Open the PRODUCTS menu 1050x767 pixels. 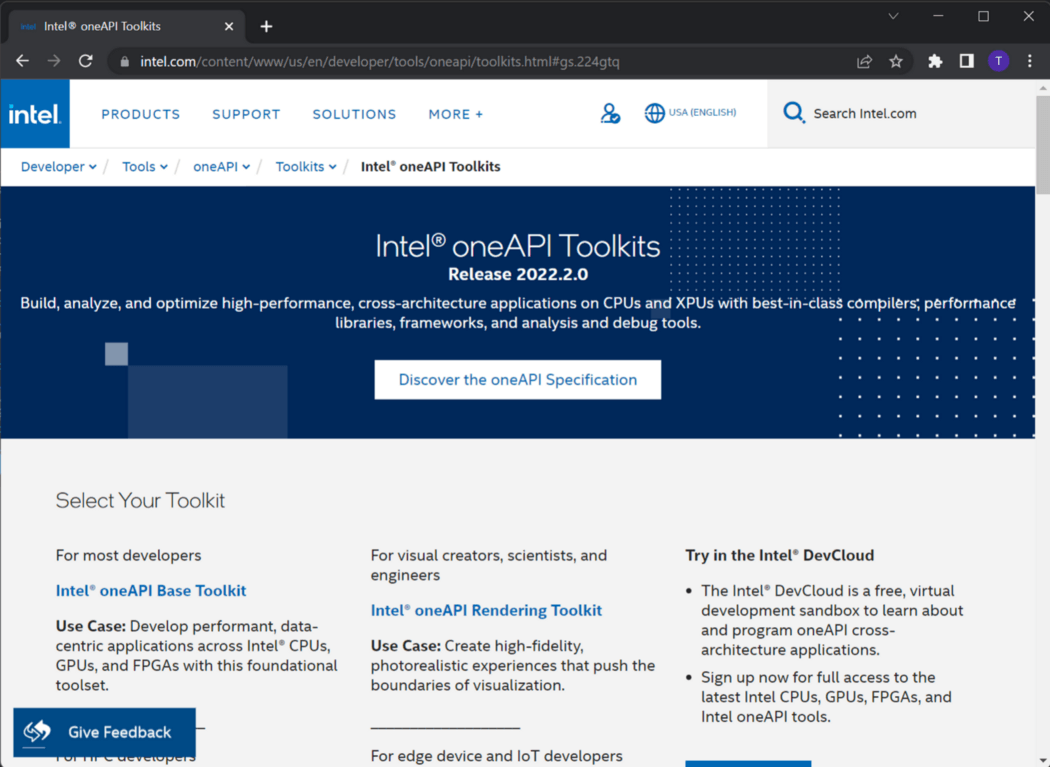pyautogui.click(x=141, y=114)
